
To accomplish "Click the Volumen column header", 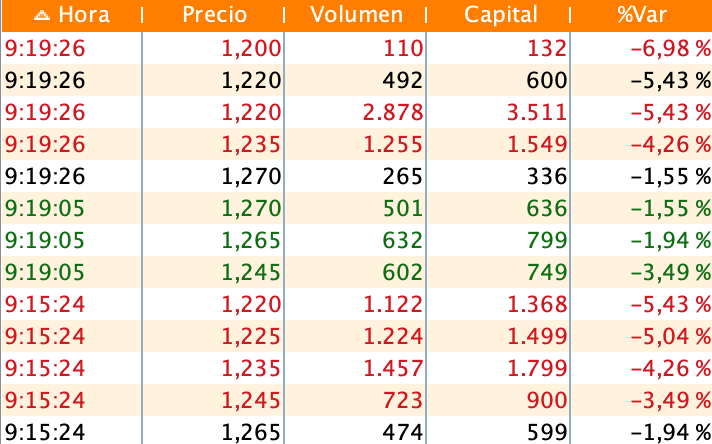I will (356, 15).
